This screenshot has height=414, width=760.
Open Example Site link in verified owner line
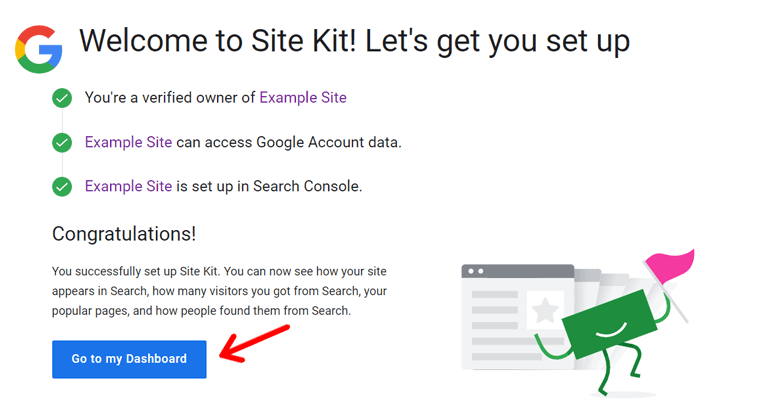(x=303, y=98)
